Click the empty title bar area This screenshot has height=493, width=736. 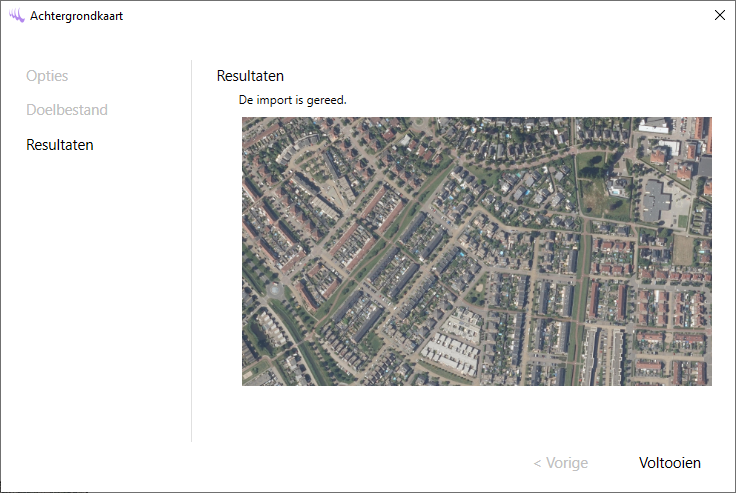tap(400, 16)
